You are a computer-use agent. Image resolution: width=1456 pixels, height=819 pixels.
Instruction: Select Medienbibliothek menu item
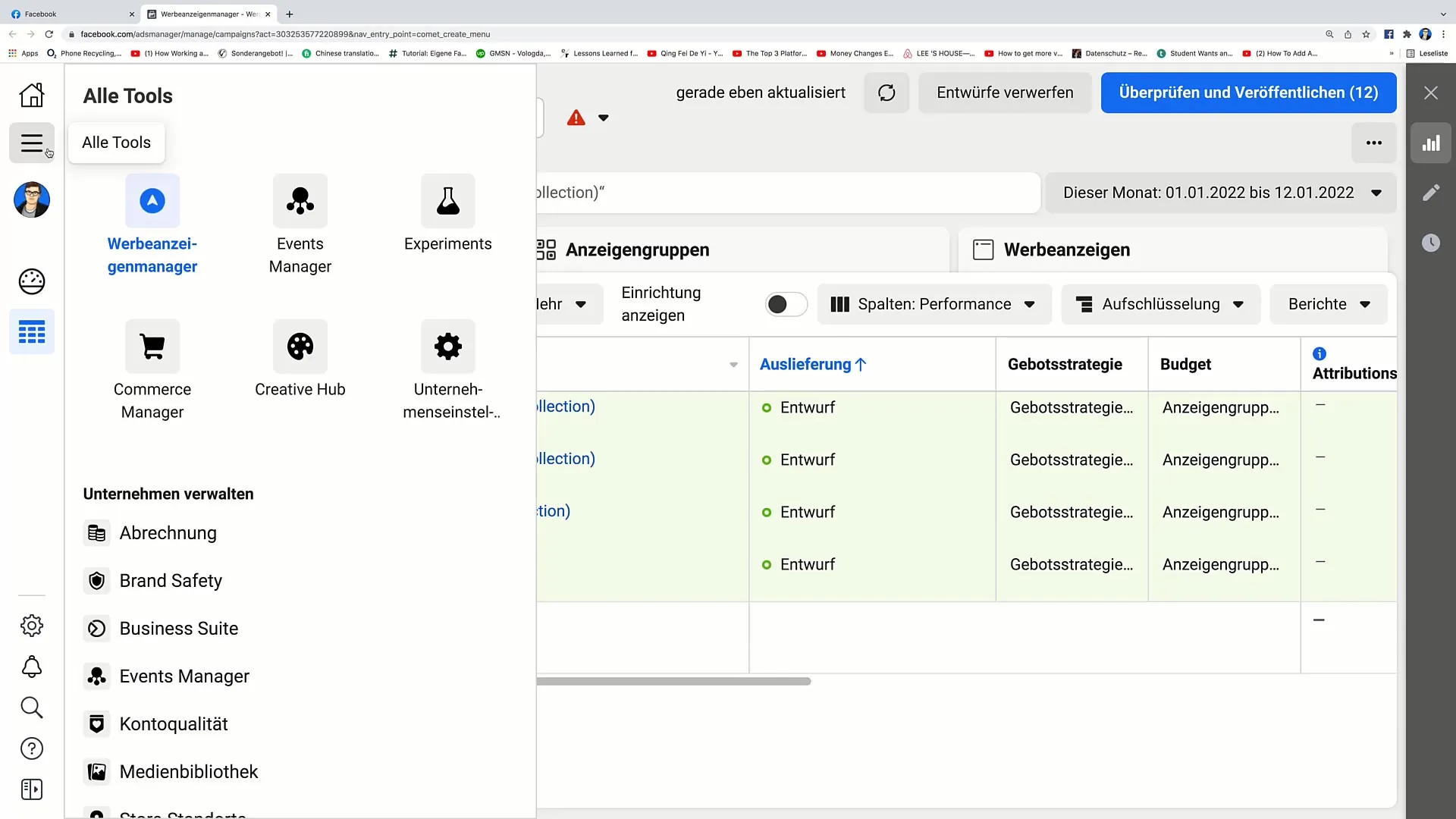tap(188, 771)
